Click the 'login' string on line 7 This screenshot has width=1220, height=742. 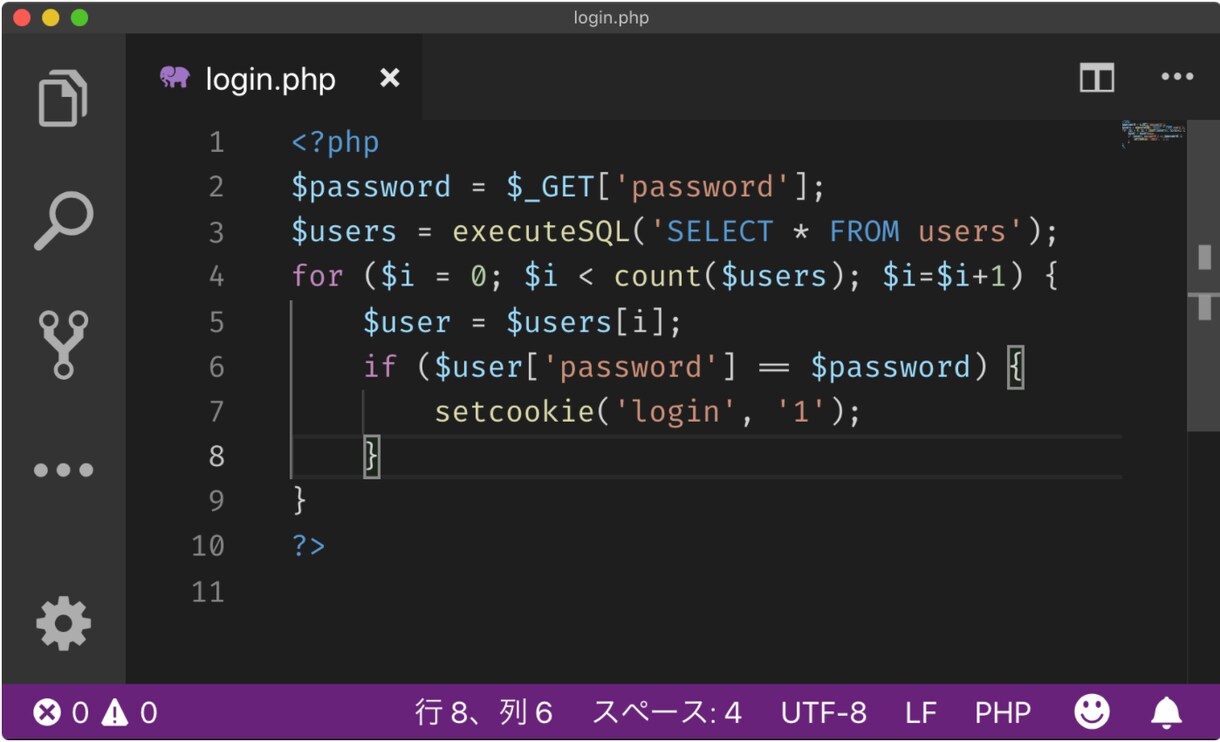click(x=677, y=411)
